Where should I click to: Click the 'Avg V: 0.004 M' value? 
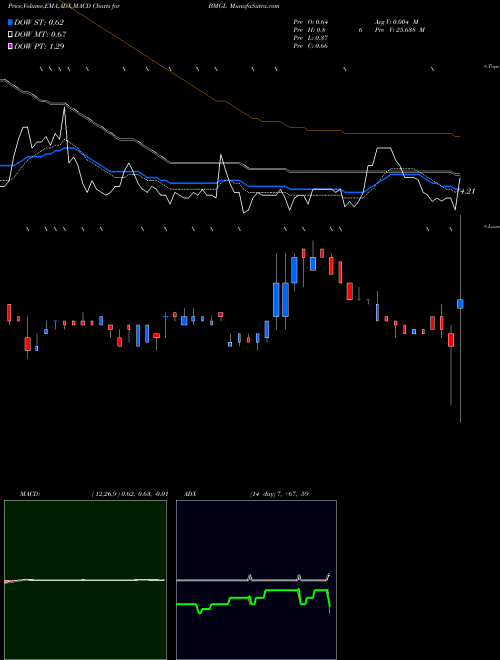pos(397,22)
